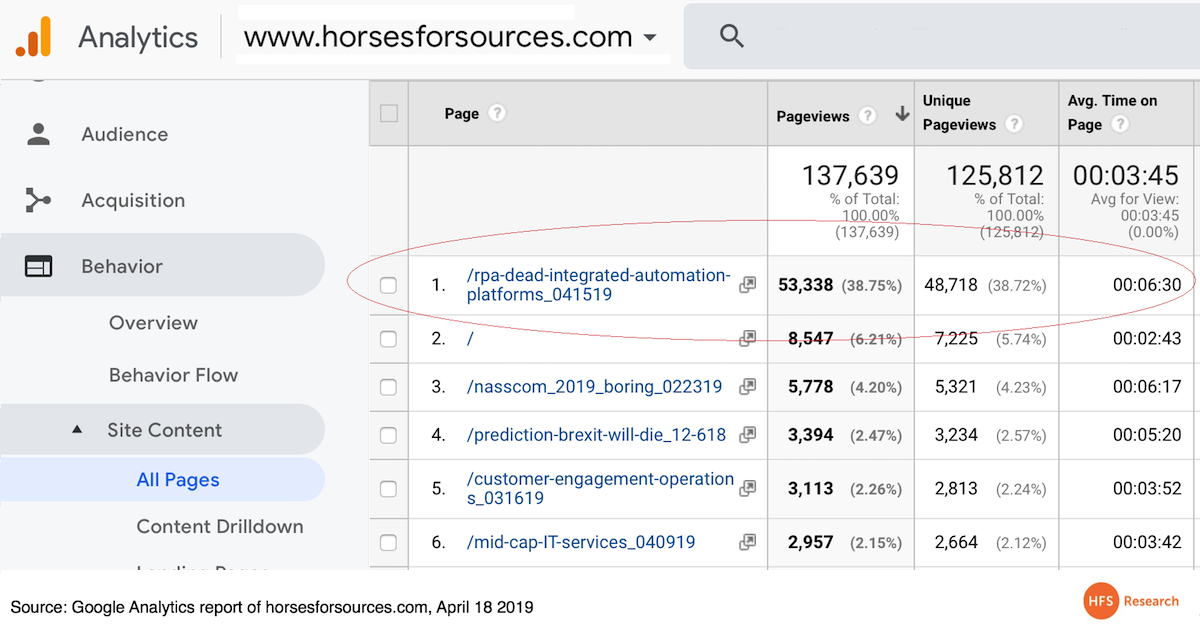This screenshot has width=1200, height=626.
Task: Click the 00:03:45 average time total
Action: (1126, 176)
